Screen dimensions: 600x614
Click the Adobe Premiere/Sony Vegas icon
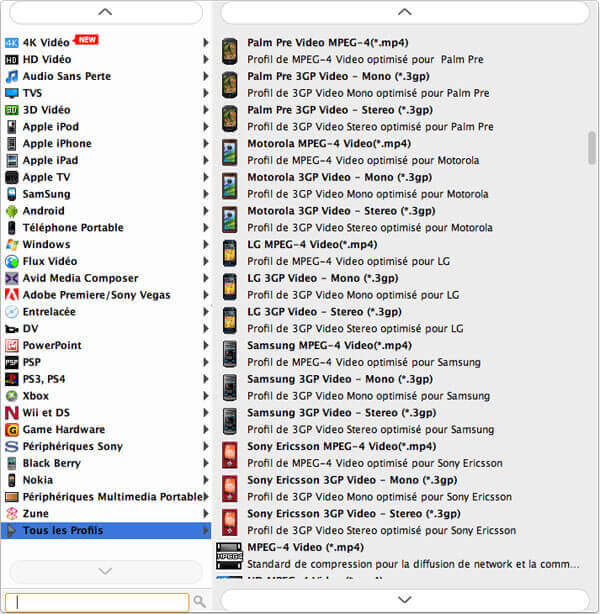coord(11,295)
